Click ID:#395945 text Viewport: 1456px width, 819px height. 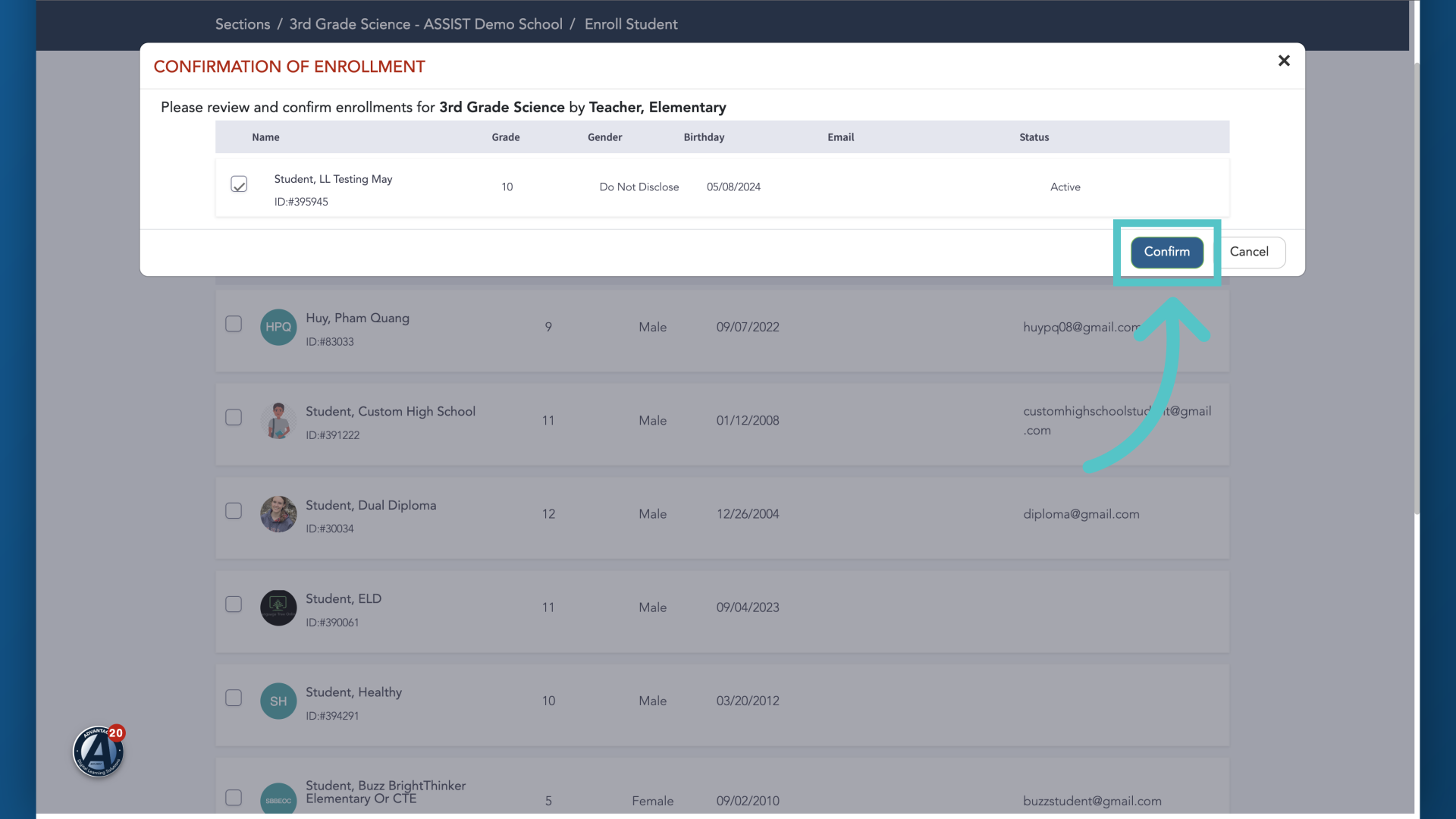301,202
